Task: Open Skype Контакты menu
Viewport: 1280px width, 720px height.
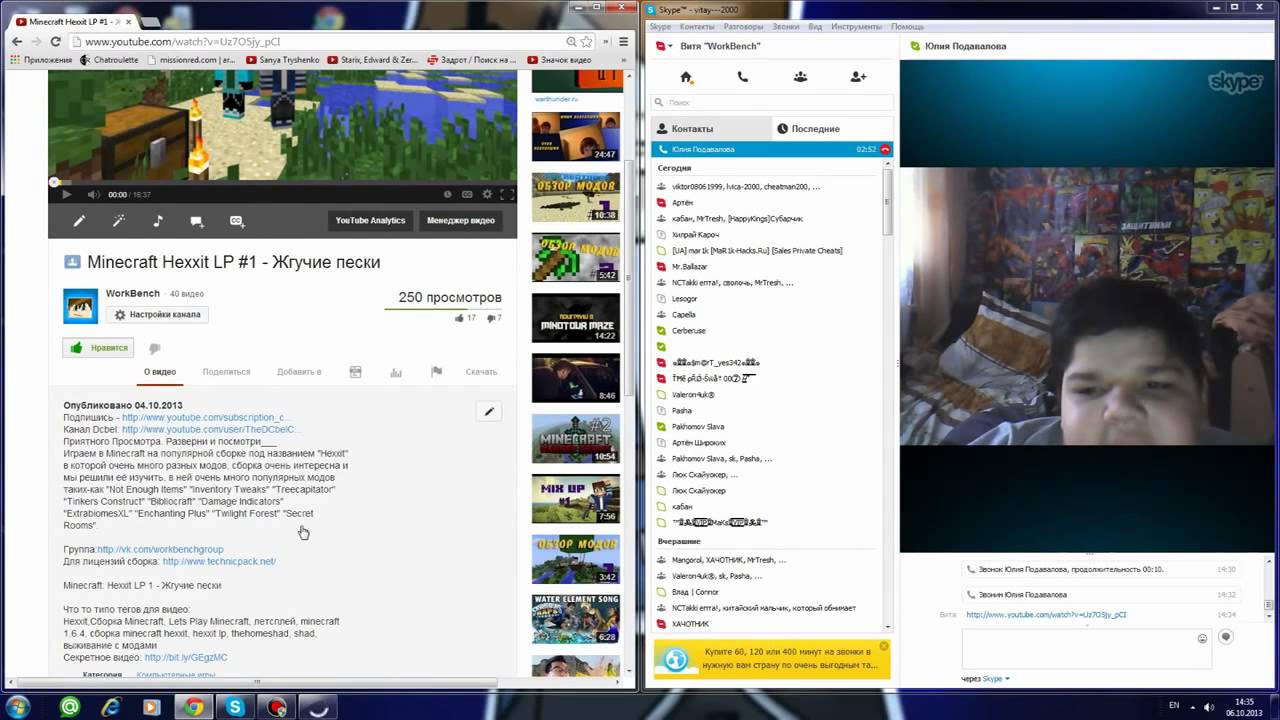Action: click(x=697, y=26)
